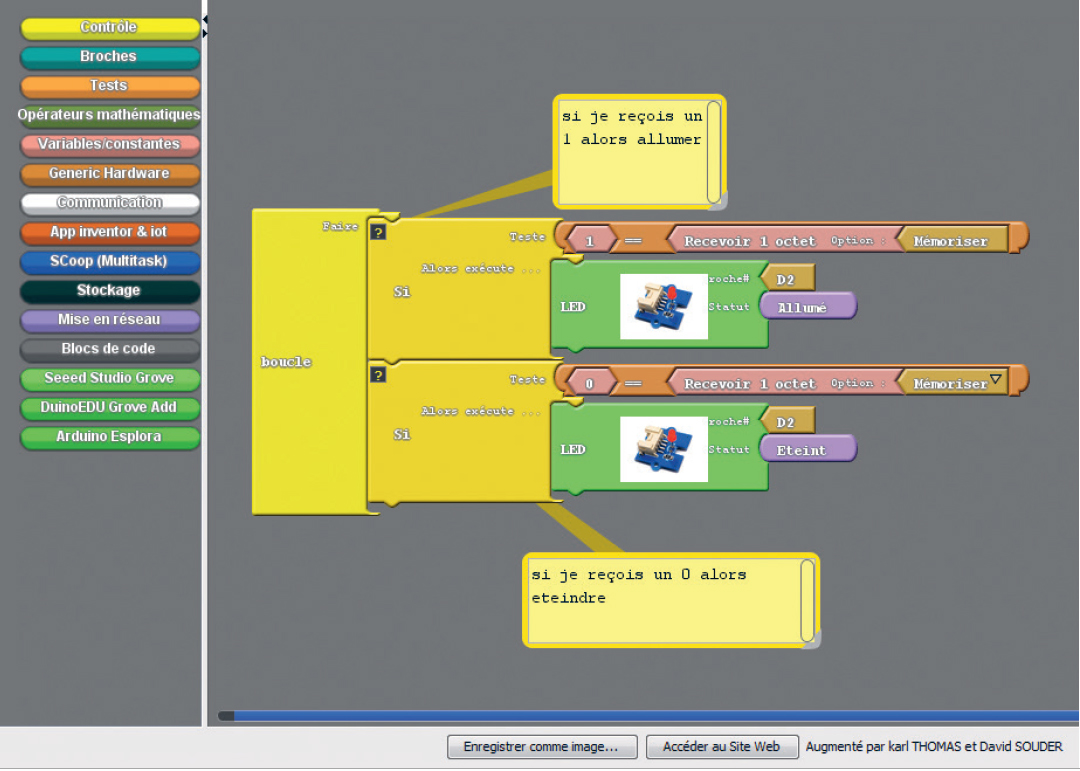Click comment text 'si je reçois un 0 alors eteindre'
1080x771 pixels.
coord(638,586)
